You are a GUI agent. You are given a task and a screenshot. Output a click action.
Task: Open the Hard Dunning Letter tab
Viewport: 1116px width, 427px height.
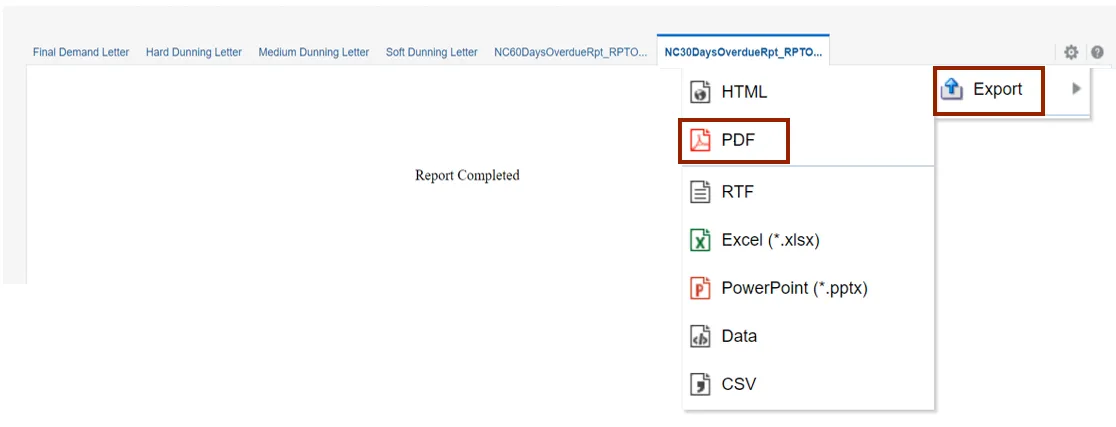click(194, 52)
